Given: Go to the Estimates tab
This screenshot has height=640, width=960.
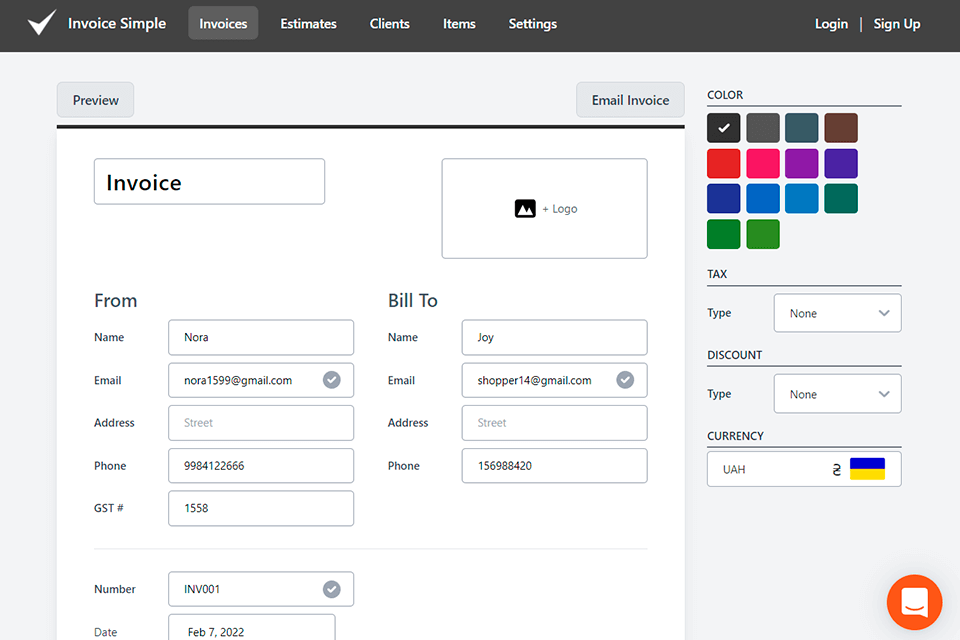Looking at the screenshot, I should 308,23.
